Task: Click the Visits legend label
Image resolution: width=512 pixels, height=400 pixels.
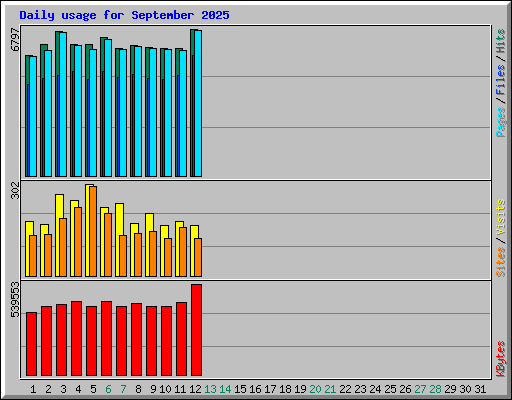Action: [x=500, y=217]
